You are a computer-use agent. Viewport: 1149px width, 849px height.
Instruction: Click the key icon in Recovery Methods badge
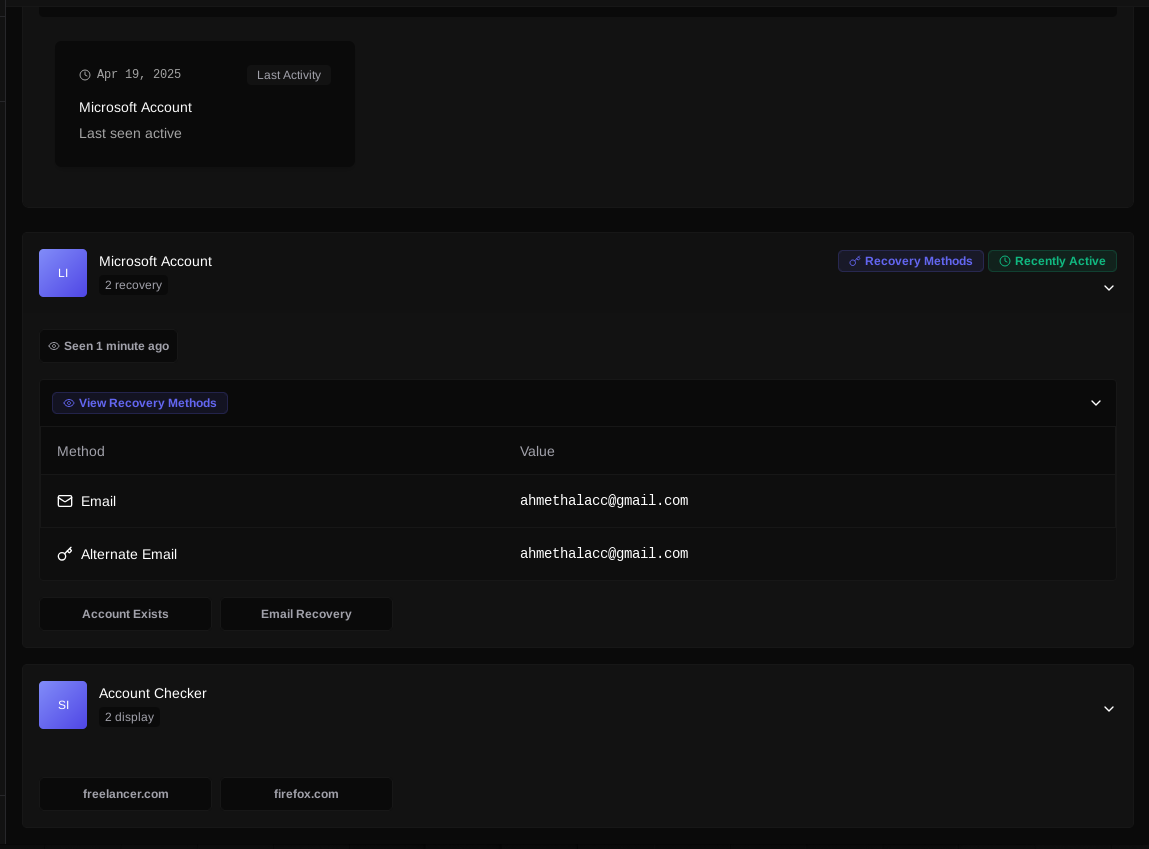854,262
